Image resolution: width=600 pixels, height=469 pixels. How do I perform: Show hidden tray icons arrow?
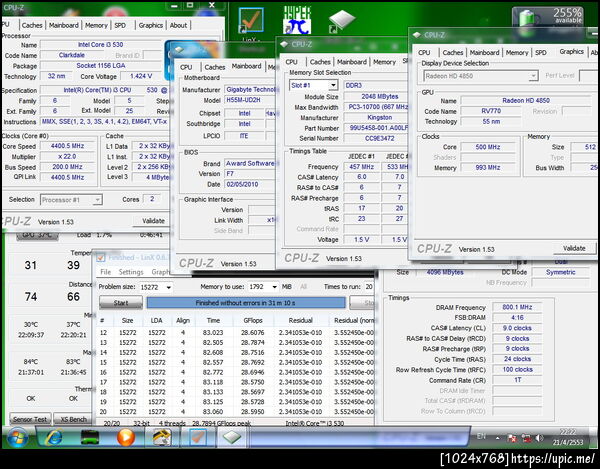pos(498,438)
